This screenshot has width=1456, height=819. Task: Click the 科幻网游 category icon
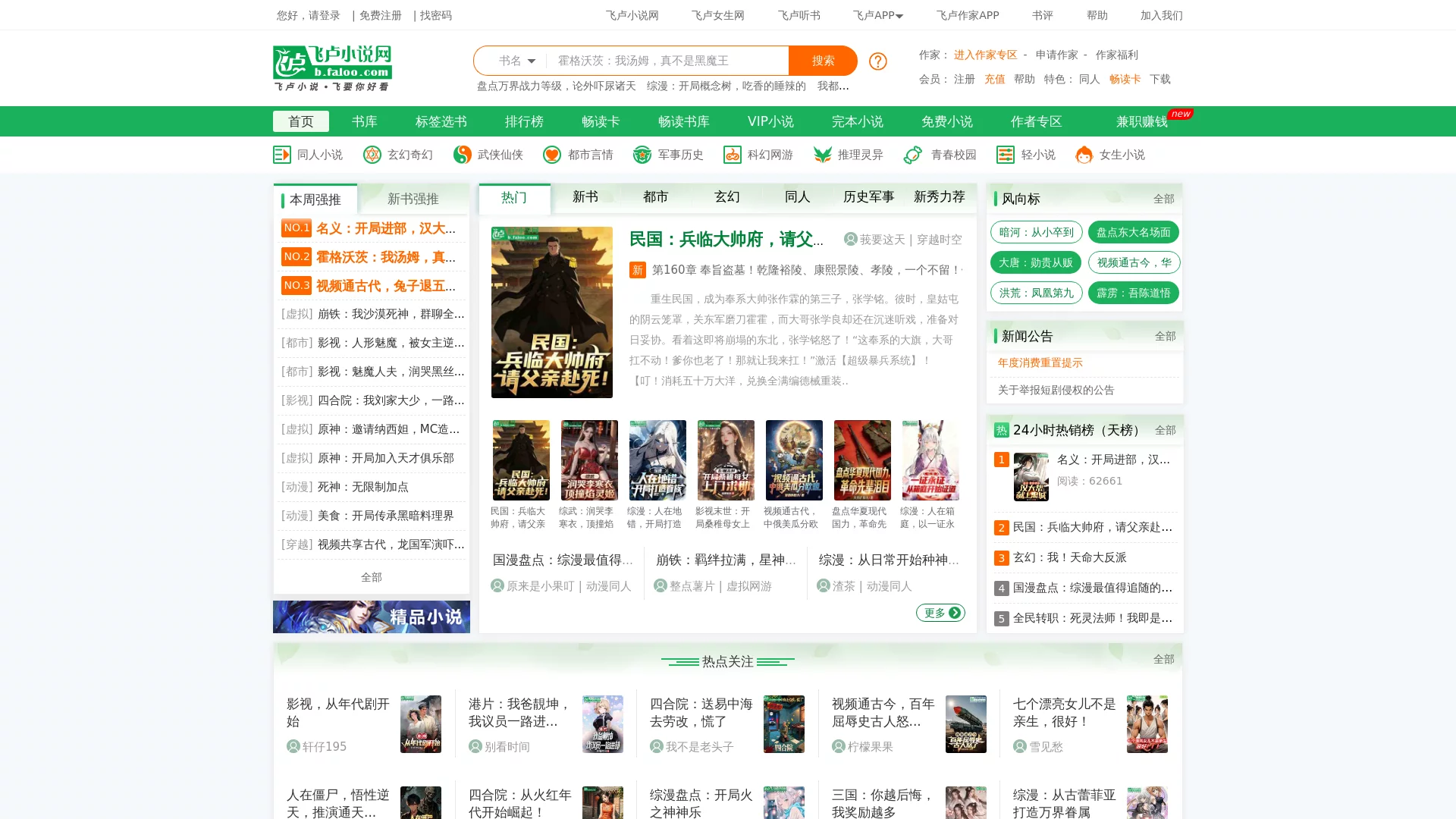[x=732, y=155]
